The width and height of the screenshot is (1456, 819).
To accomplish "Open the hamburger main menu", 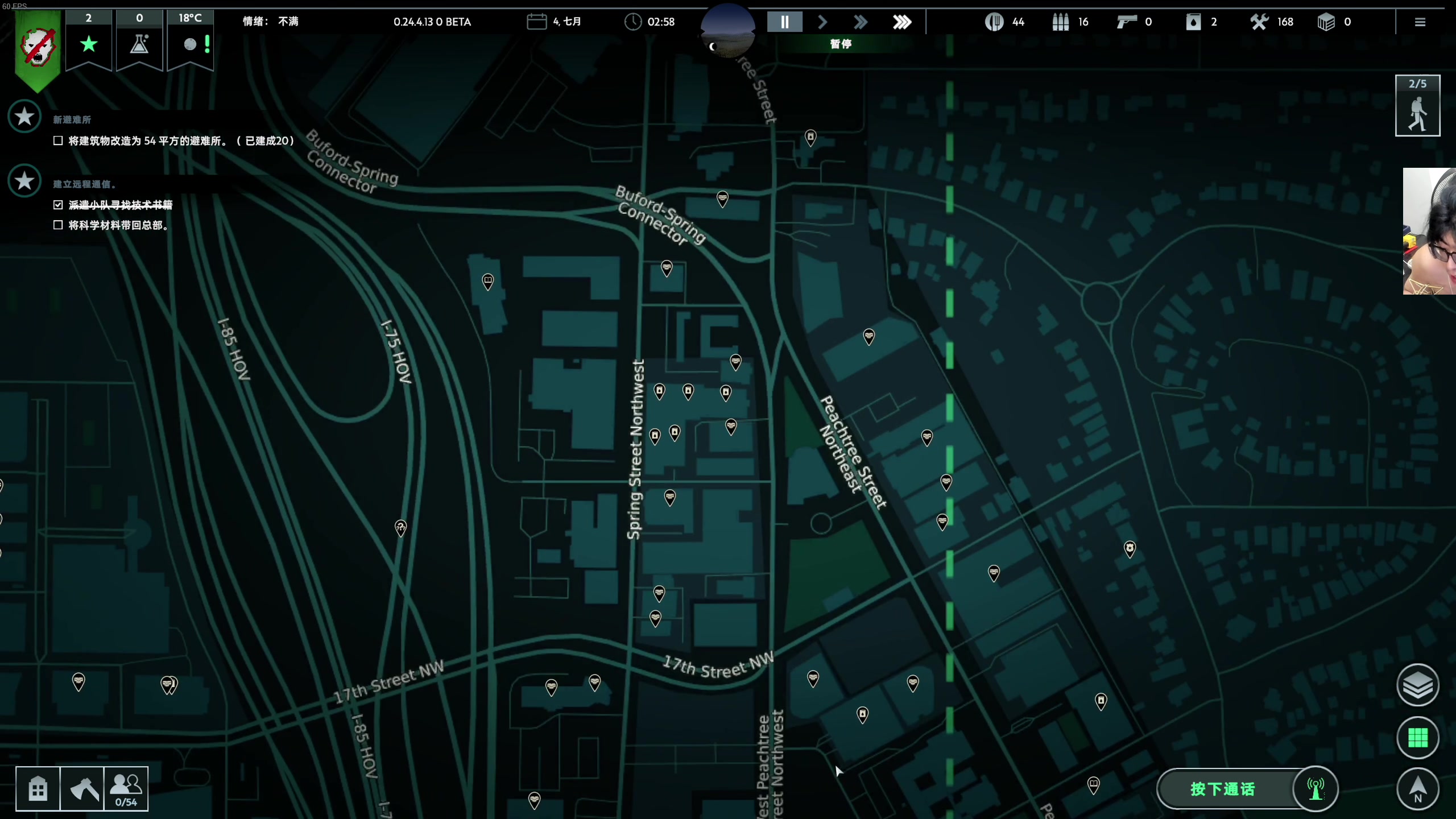I will (x=1420, y=22).
